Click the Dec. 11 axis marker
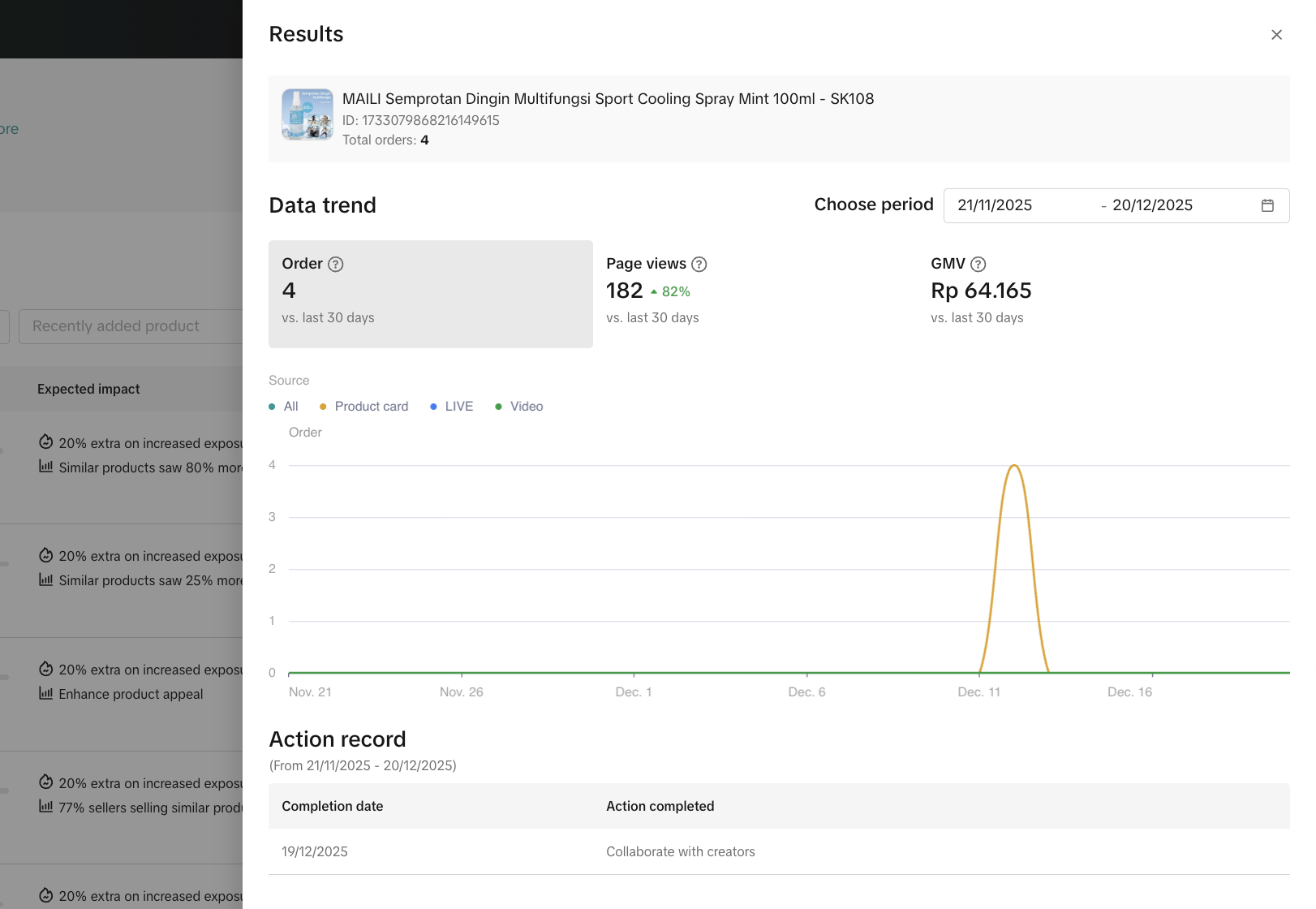The width and height of the screenshot is (1316, 909). pos(979,691)
